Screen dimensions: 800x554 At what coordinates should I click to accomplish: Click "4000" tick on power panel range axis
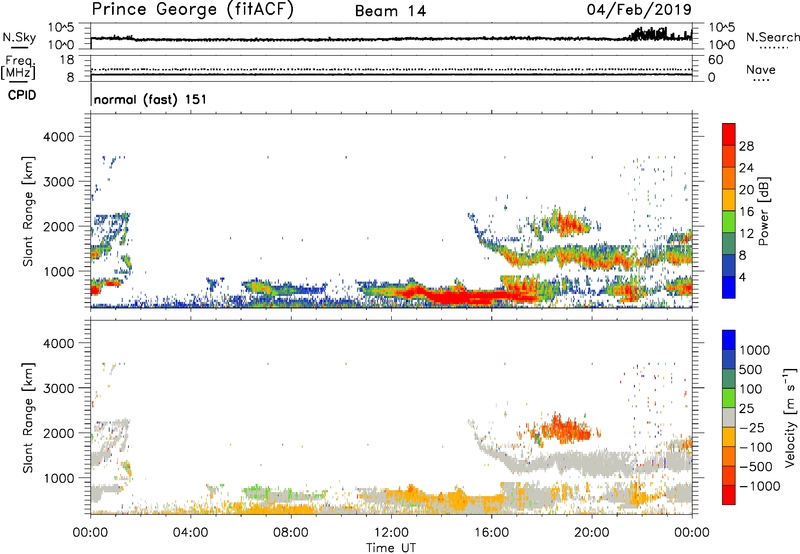click(58, 137)
